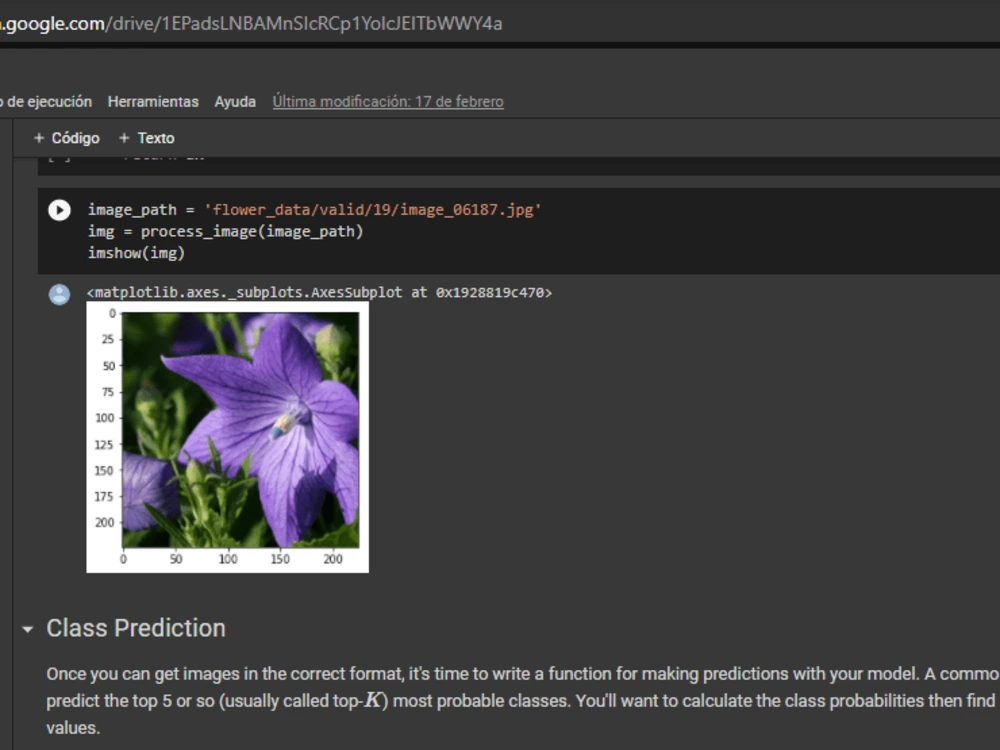Screen dimensions: 1000x750
Task: Click the browser URL address bar
Action: [x=500, y=24]
